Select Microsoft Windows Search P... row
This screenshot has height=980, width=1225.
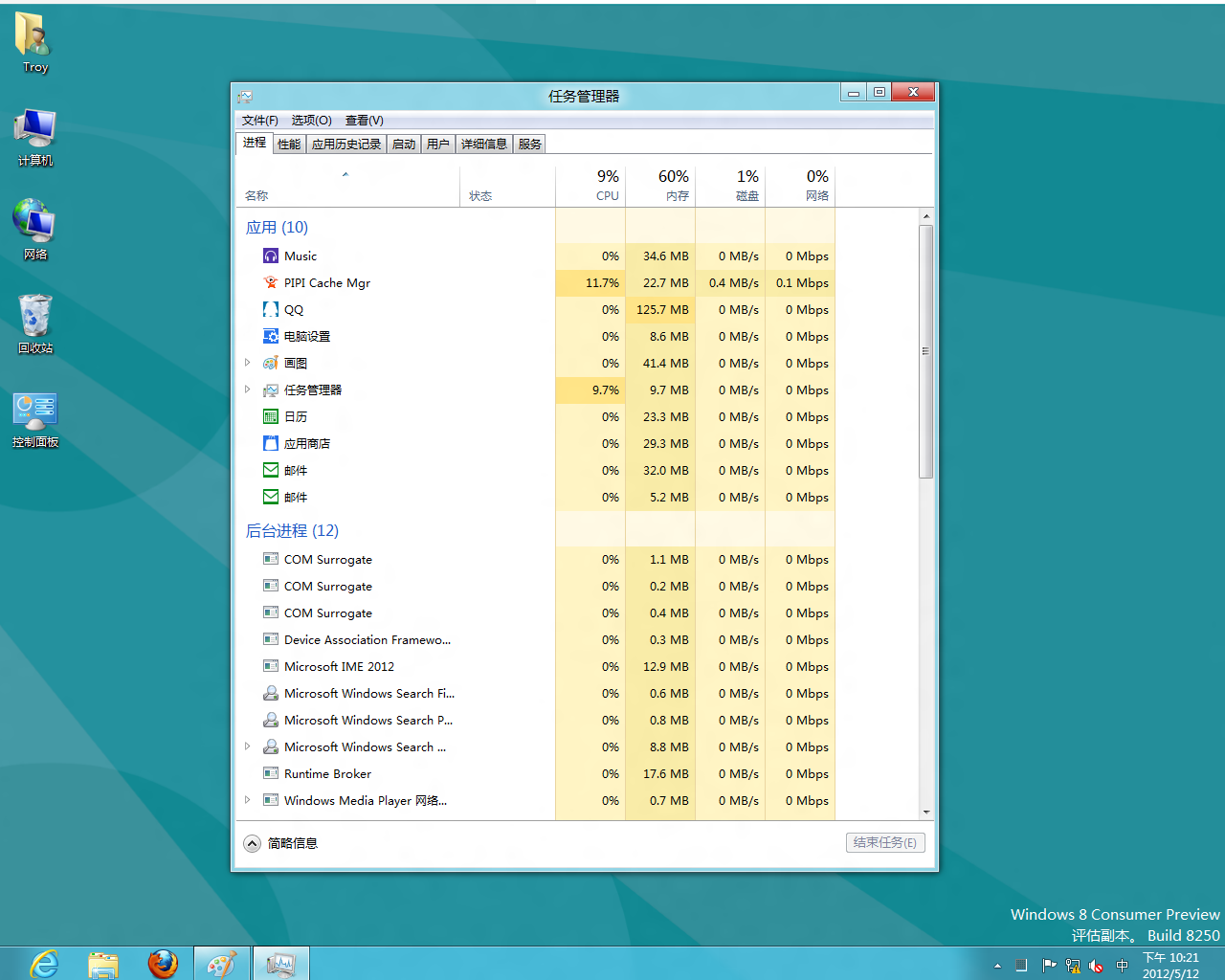pos(536,720)
